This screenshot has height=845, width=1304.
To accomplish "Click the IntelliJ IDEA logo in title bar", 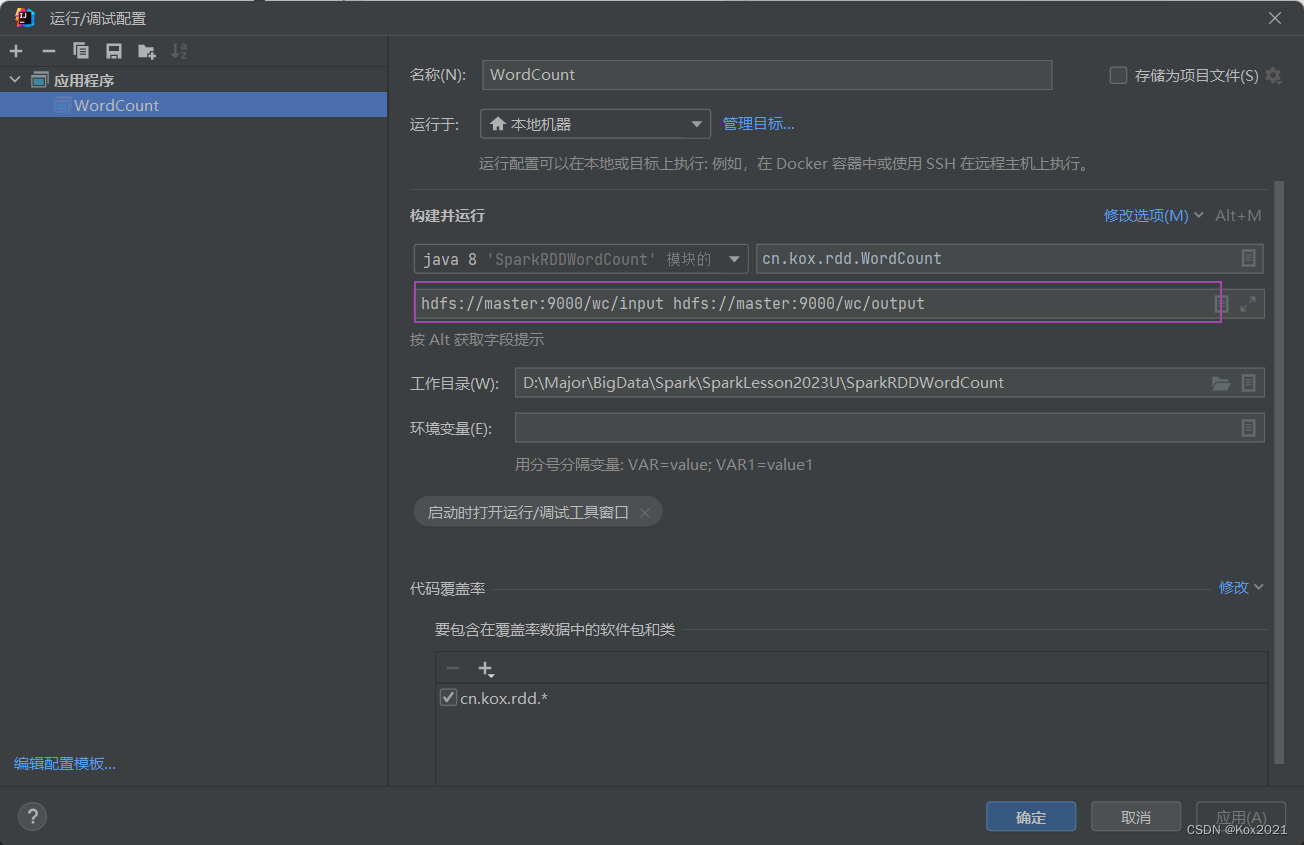I will coord(26,17).
